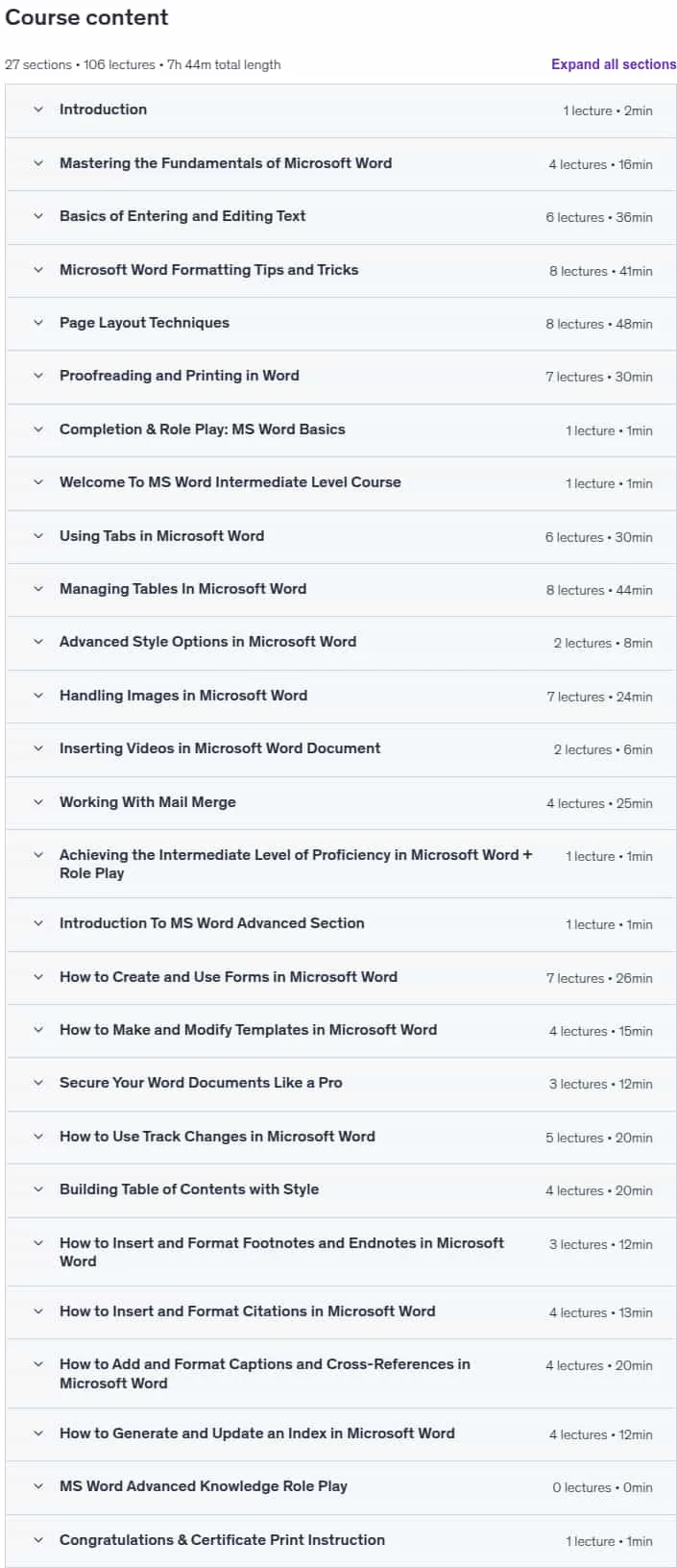
Task: Click the '2 lectures • 6min' label
Action: (x=603, y=749)
